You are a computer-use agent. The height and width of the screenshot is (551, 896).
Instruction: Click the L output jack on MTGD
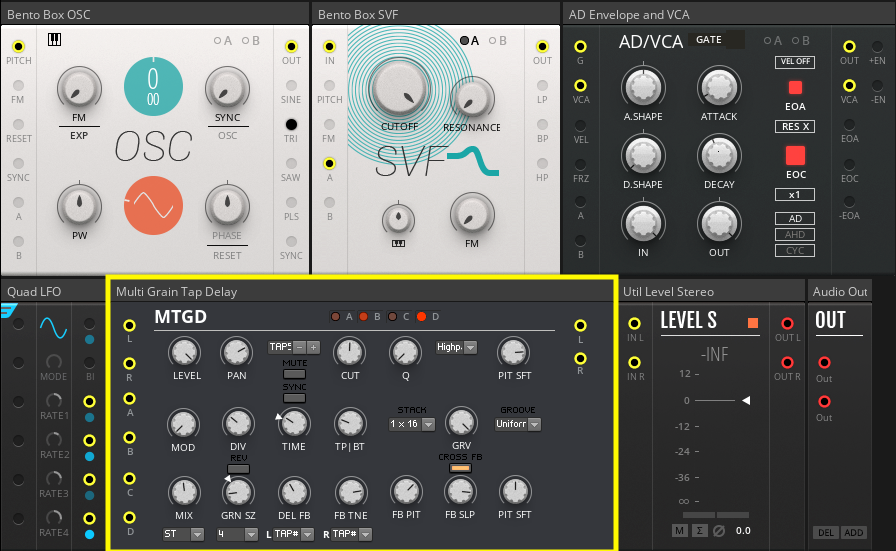pyautogui.click(x=580, y=325)
